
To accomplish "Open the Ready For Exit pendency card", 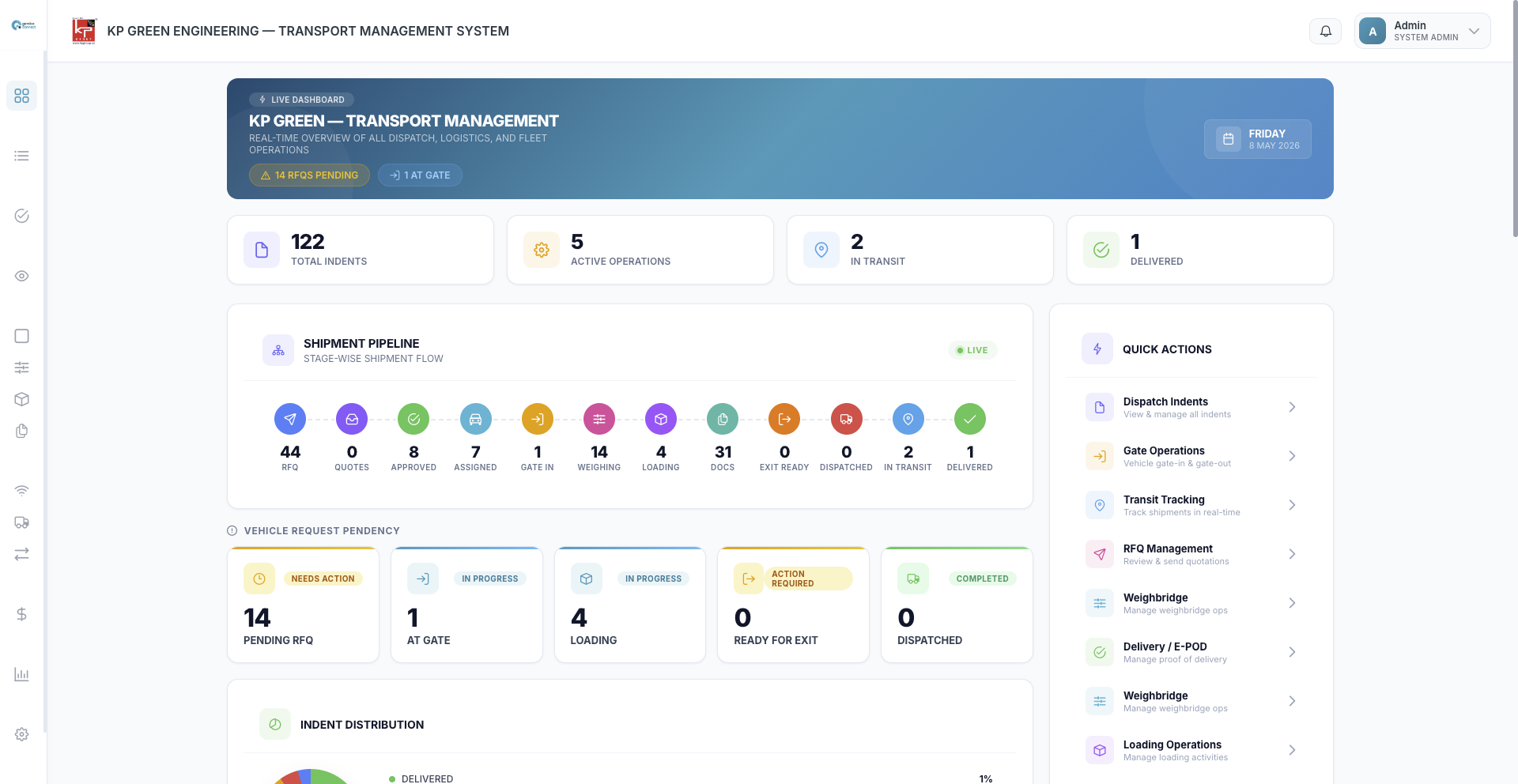I will click(x=793, y=605).
